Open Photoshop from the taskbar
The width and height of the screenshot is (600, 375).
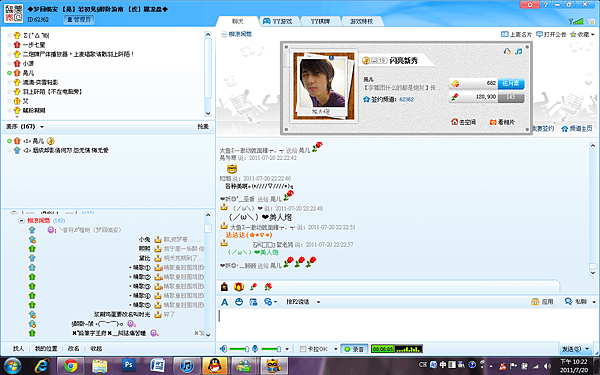(129, 366)
